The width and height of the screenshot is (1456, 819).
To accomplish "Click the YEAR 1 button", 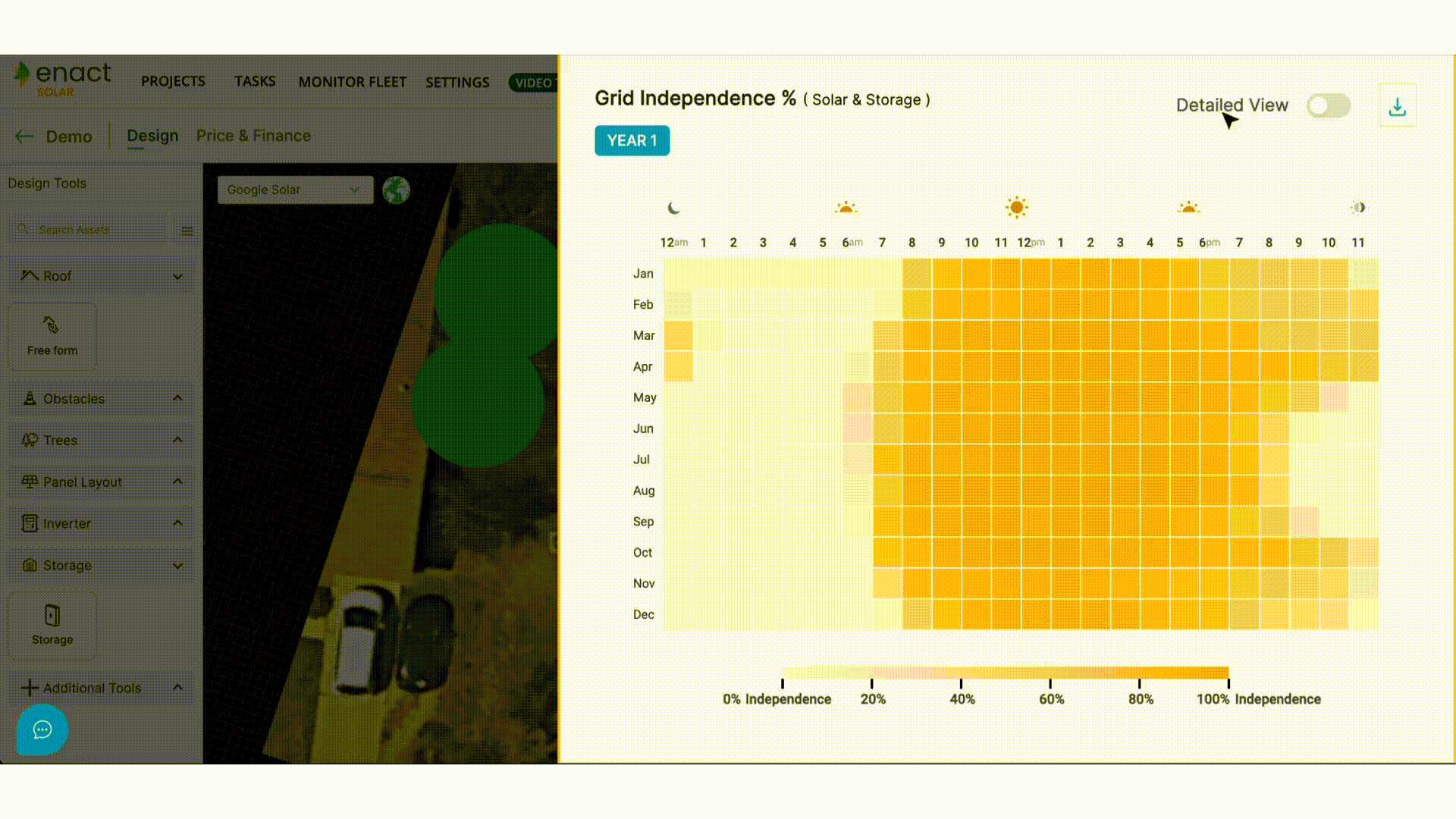I will point(631,140).
